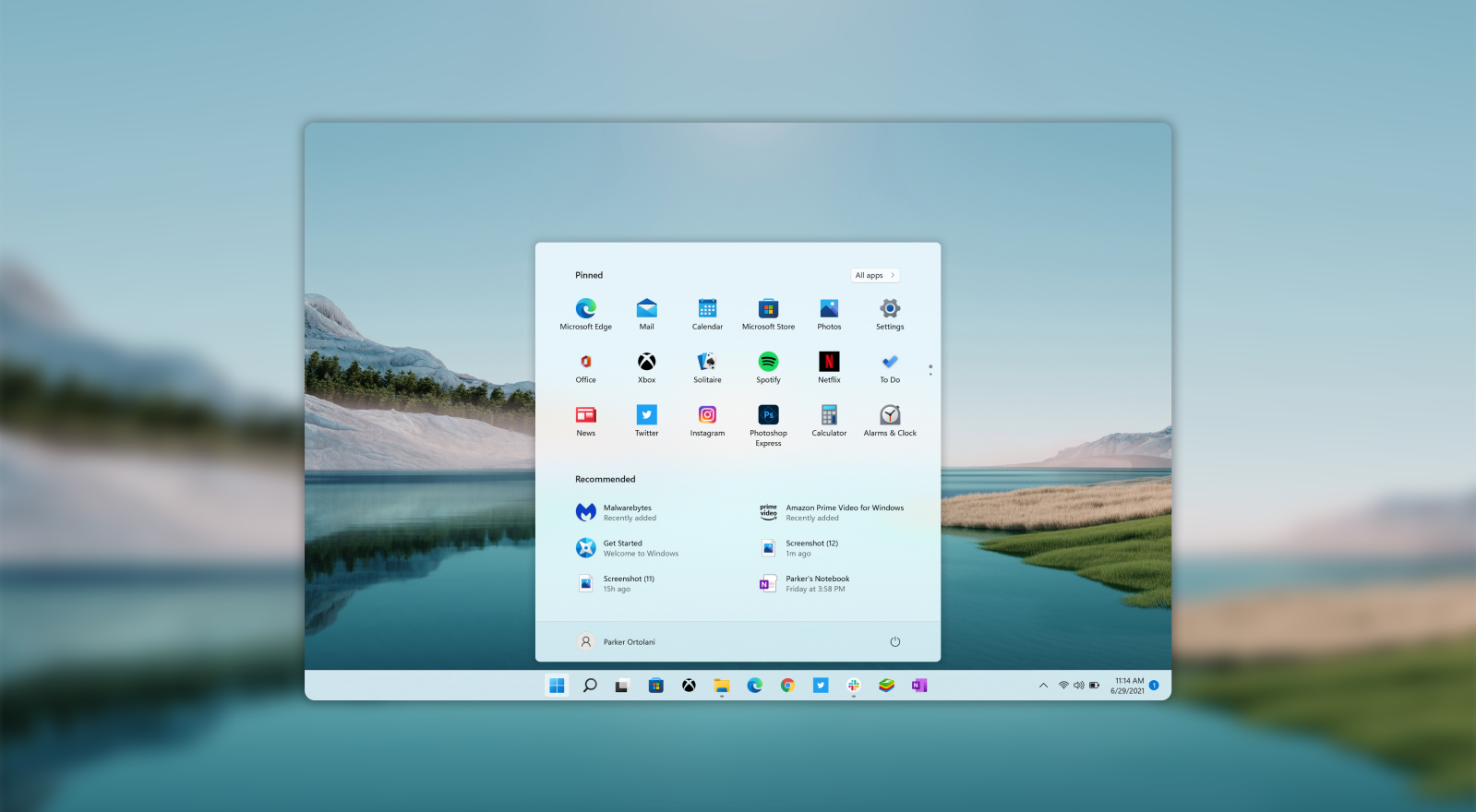Open the power options menu
Image resolution: width=1476 pixels, height=812 pixels.
[x=894, y=642]
